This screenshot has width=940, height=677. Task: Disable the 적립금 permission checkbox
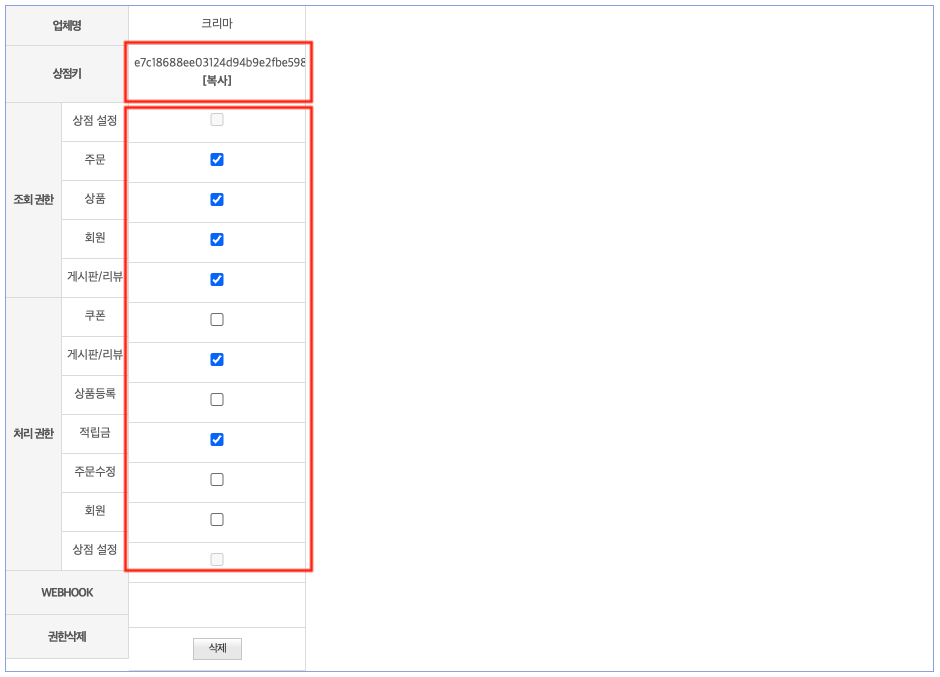pyautogui.click(x=217, y=440)
